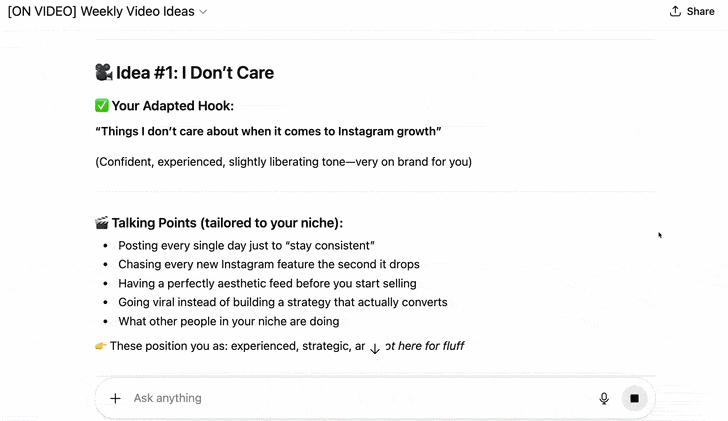The width and height of the screenshot is (728, 421).
Task: Click the movie camera emoji beside Idea #1
Action: click(103, 73)
